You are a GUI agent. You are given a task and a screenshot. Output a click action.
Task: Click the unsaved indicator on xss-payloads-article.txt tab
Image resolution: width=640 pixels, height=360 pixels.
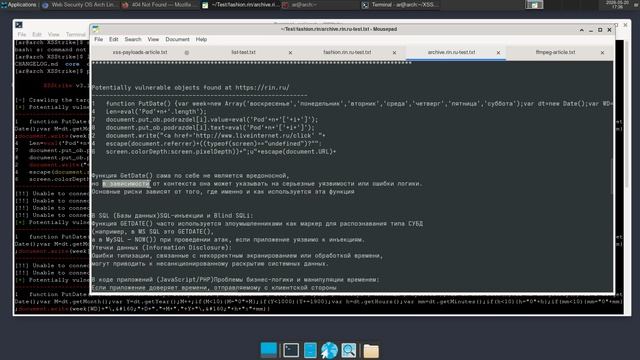coord(187,53)
